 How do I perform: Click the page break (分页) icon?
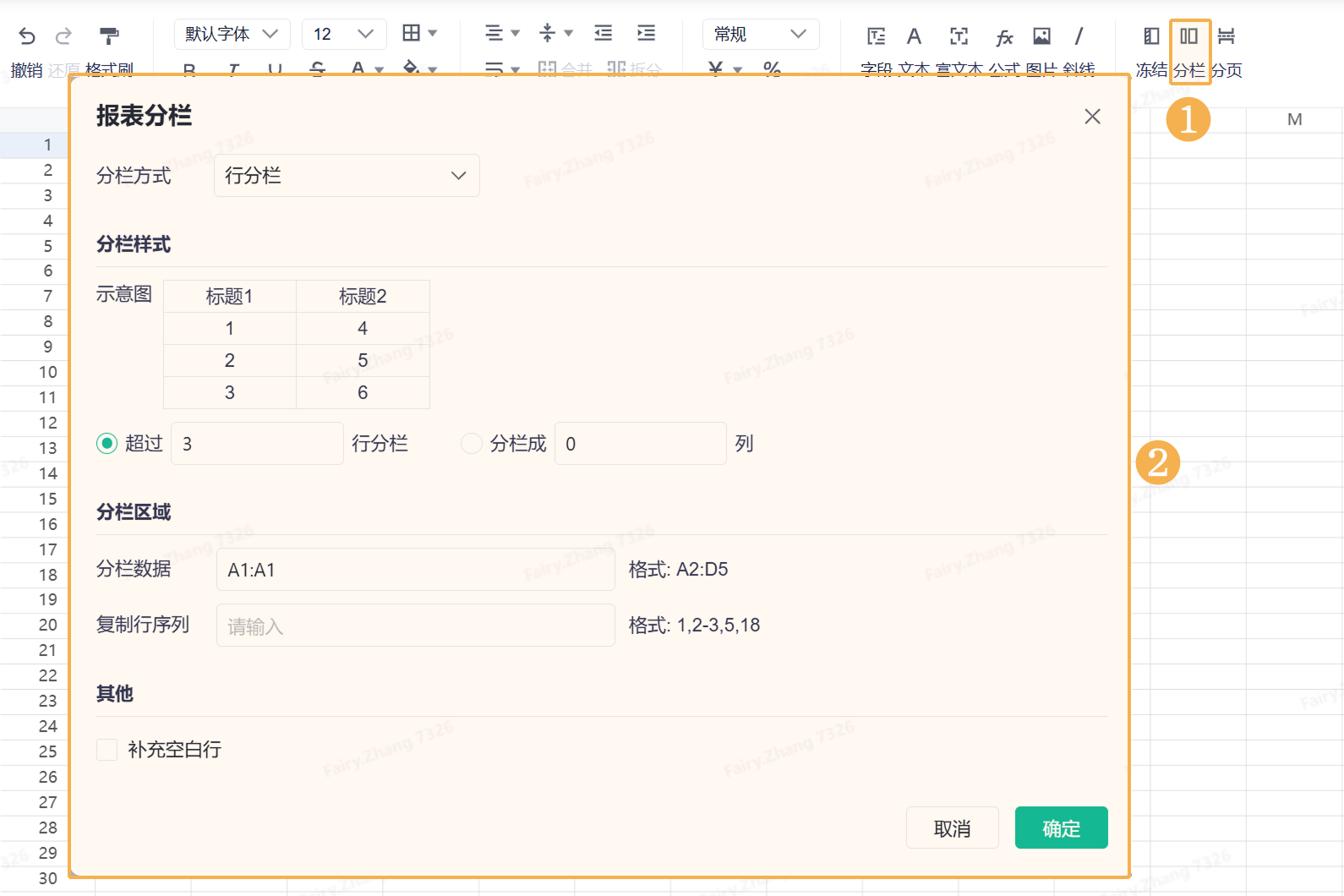1227,36
